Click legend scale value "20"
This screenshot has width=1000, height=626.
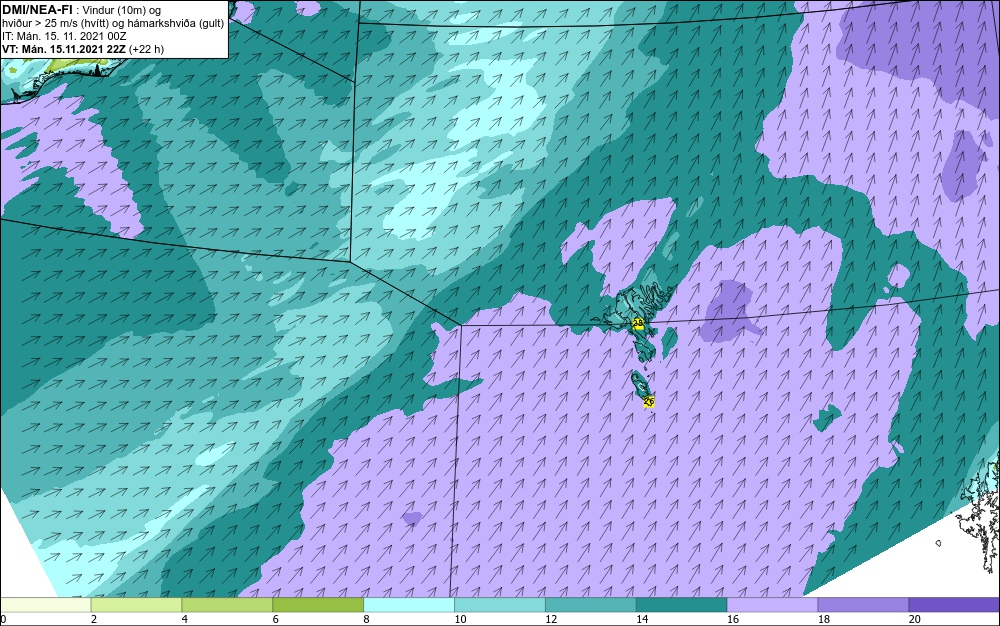coord(915,619)
